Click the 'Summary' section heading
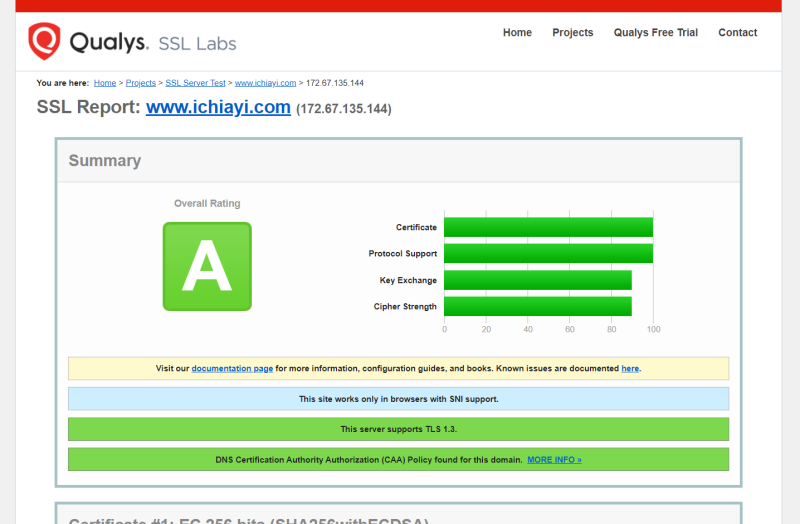800x524 pixels. 105,161
